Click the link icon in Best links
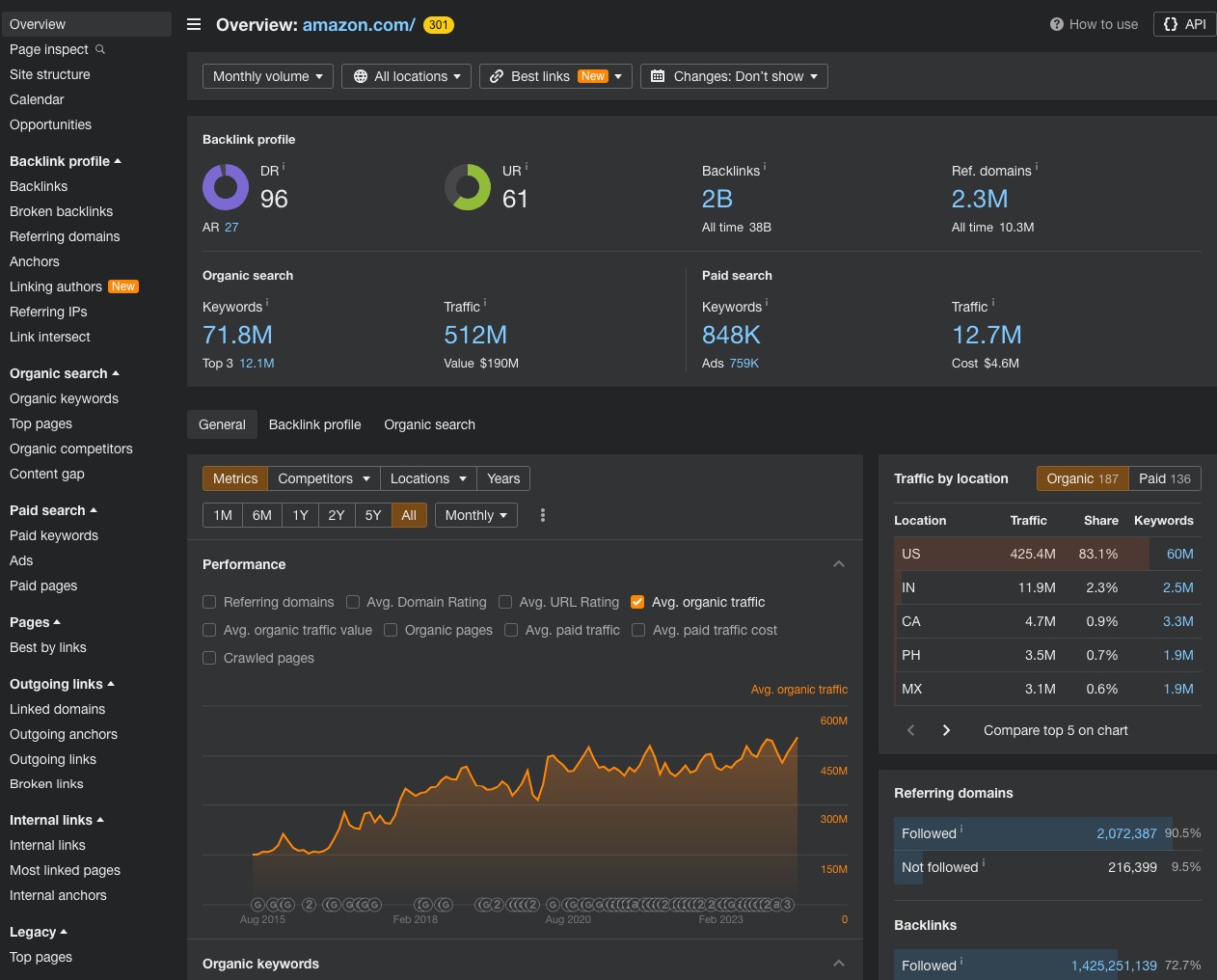 point(497,76)
